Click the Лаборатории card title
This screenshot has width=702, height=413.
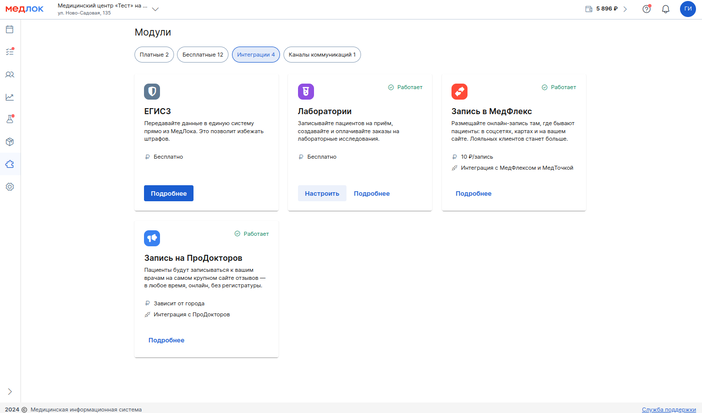click(x=325, y=111)
